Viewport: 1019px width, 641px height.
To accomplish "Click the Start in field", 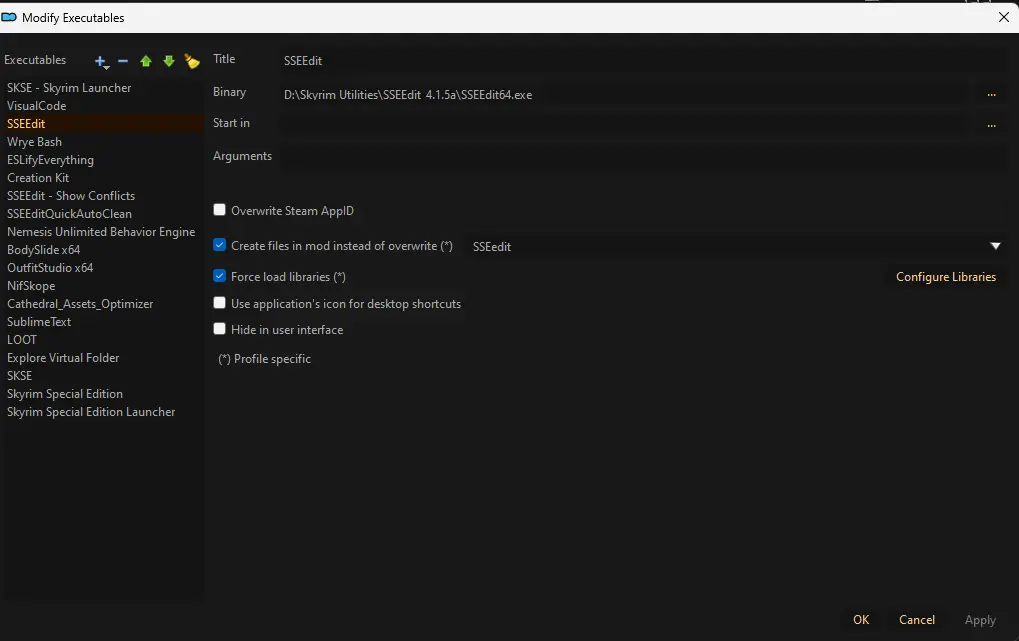I will click(627, 125).
